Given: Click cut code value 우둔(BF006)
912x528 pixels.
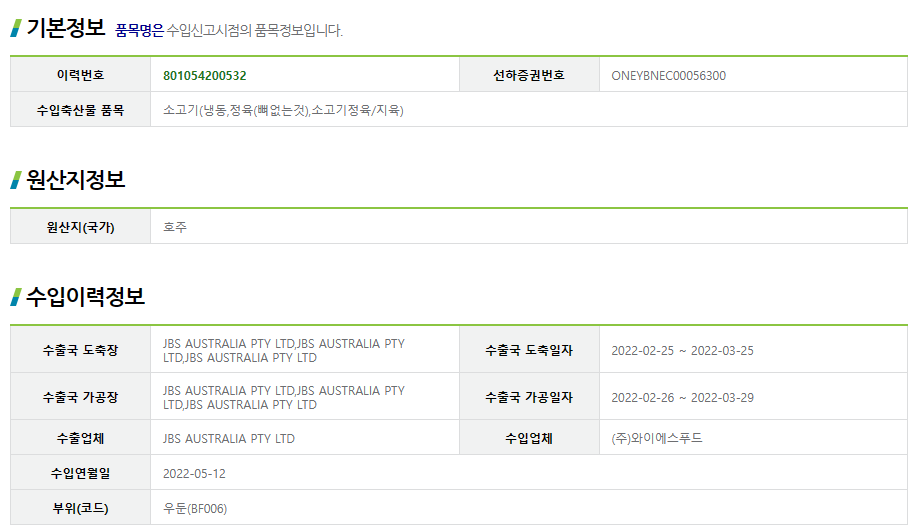Looking at the screenshot, I should point(195,509).
